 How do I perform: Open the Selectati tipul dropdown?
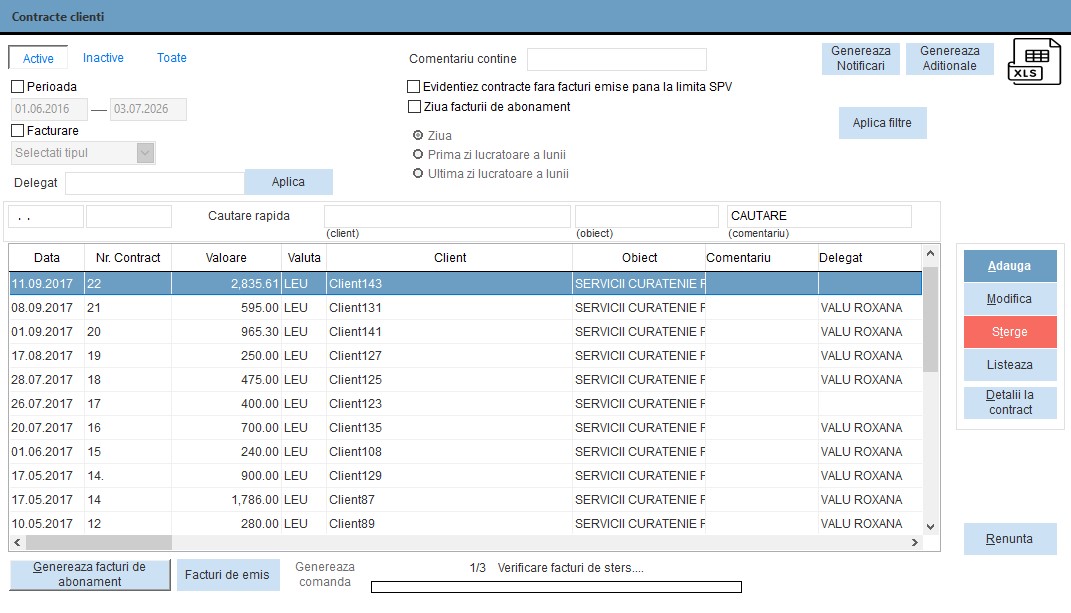(x=83, y=153)
